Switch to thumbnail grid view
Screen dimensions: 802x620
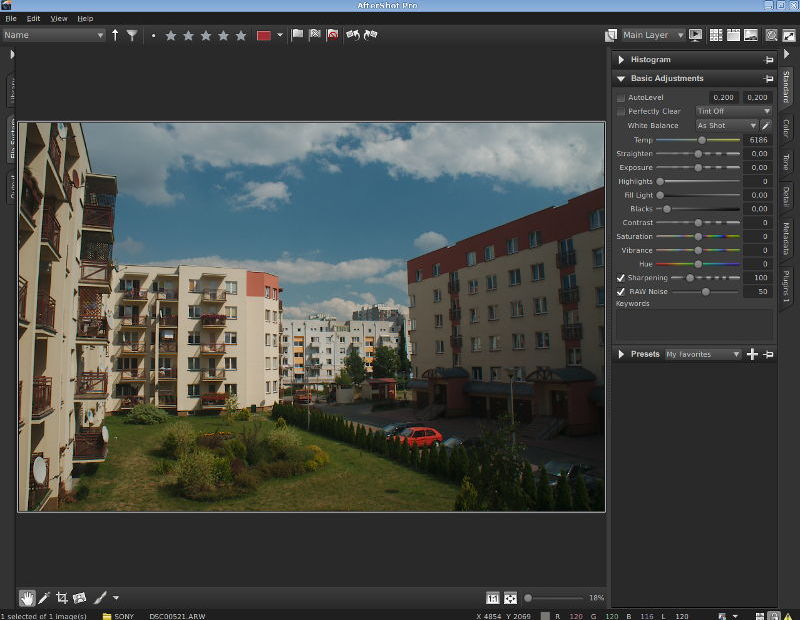tap(716, 35)
